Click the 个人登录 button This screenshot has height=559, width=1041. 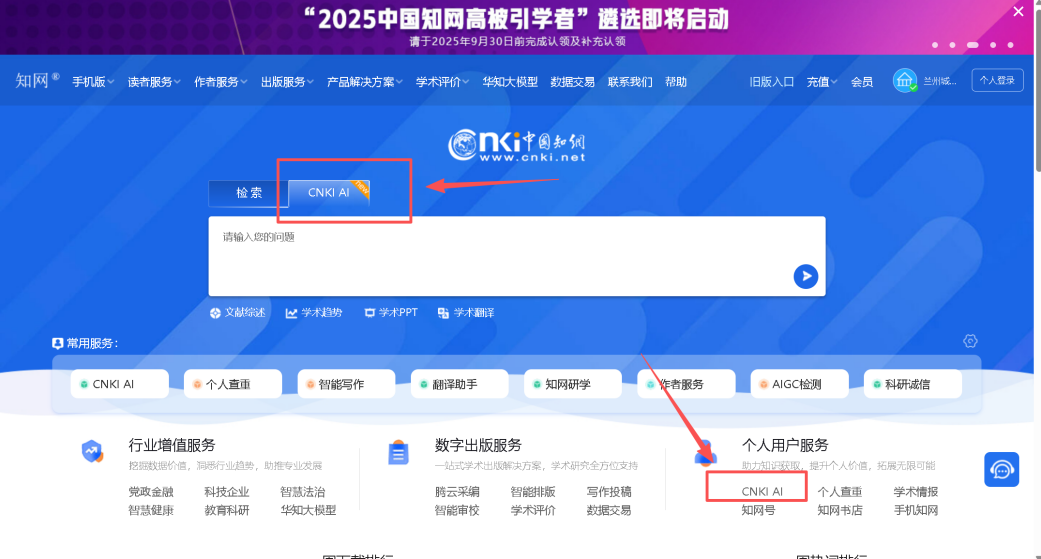coord(996,81)
